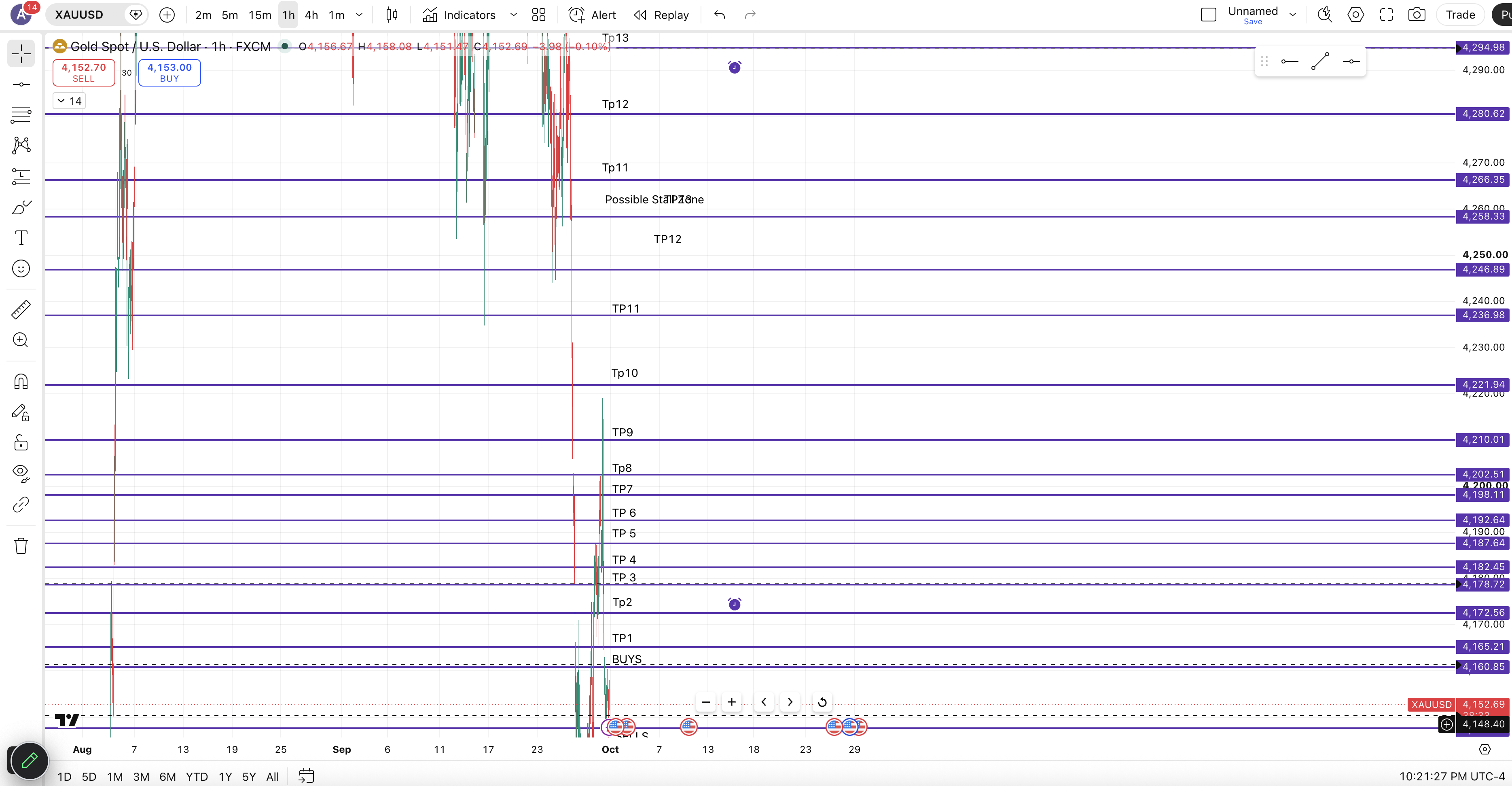Switch to the 4h timeframe

coord(311,15)
